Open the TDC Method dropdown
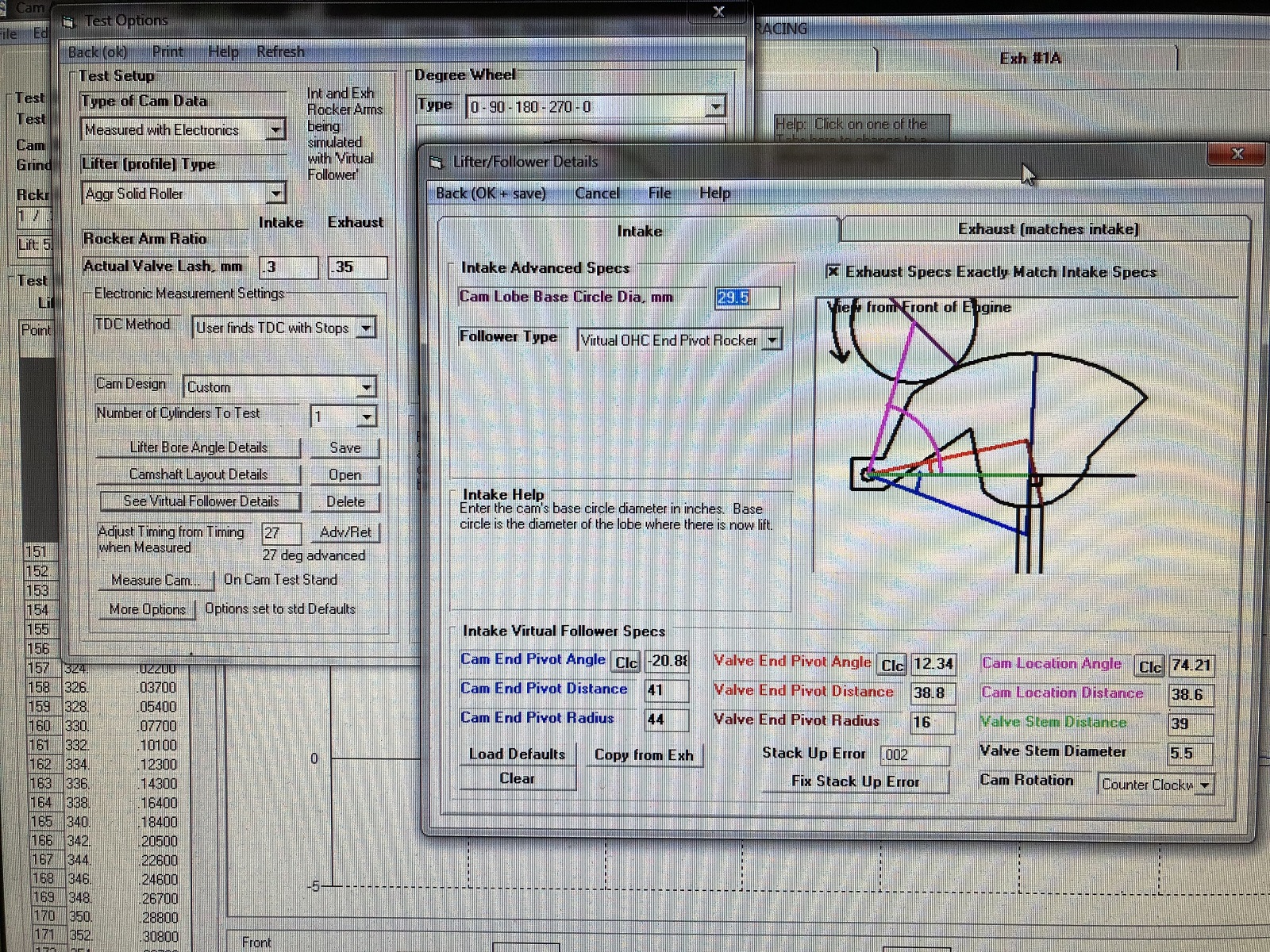The height and width of the screenshot is (952, 1270). (366, 328)
